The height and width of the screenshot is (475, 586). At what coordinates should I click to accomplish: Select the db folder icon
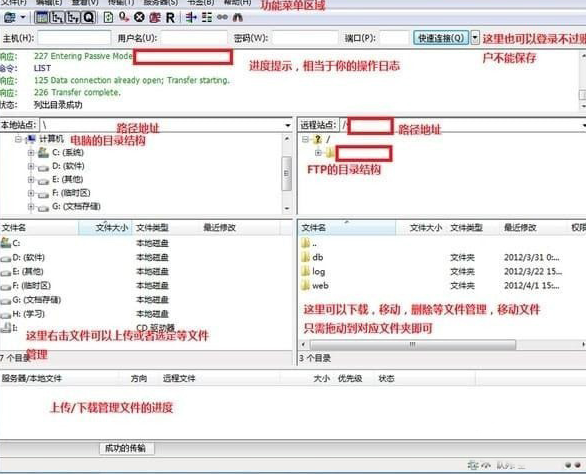pos(305,257)
